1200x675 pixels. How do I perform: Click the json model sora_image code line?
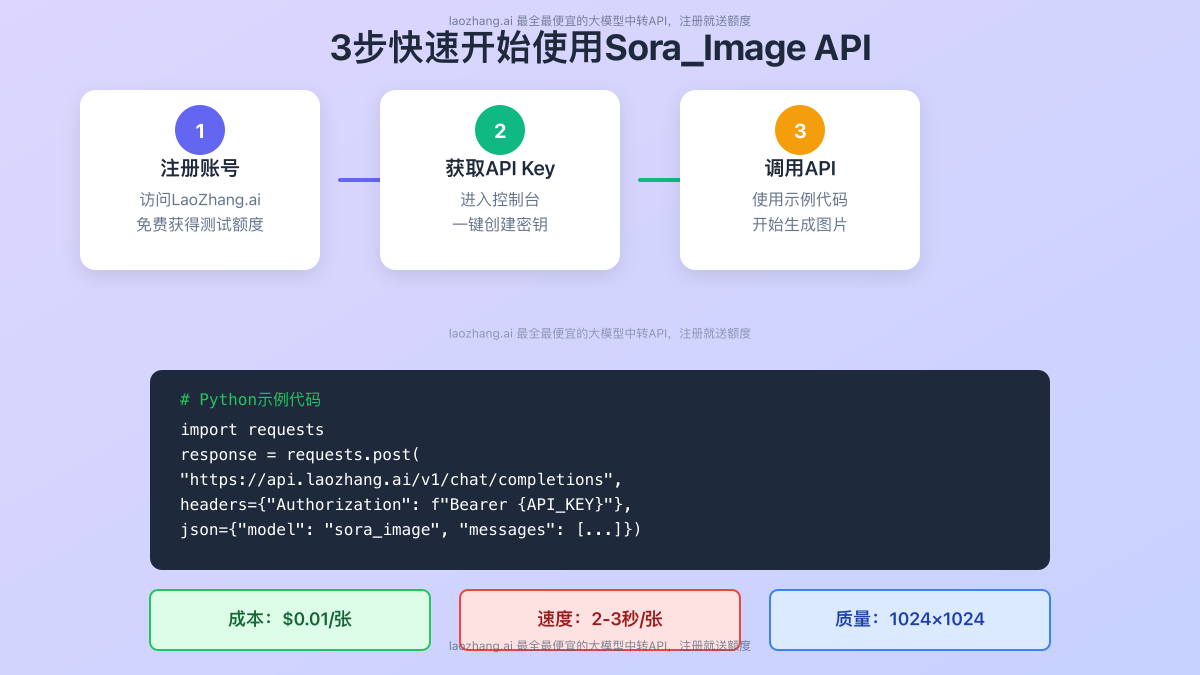[x=410, y=530]
